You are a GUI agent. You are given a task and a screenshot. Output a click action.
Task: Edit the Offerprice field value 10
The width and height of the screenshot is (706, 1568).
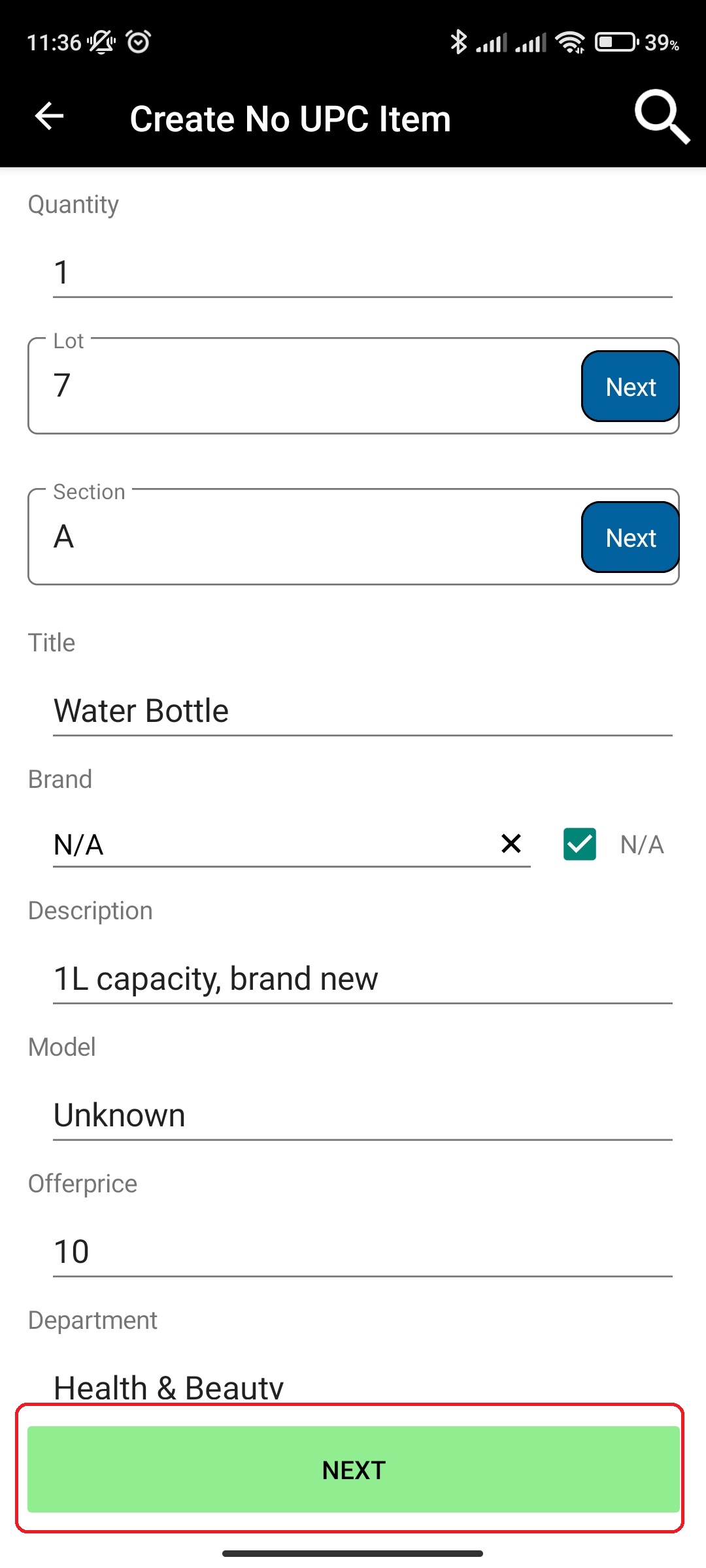(x=363, y=1251)
